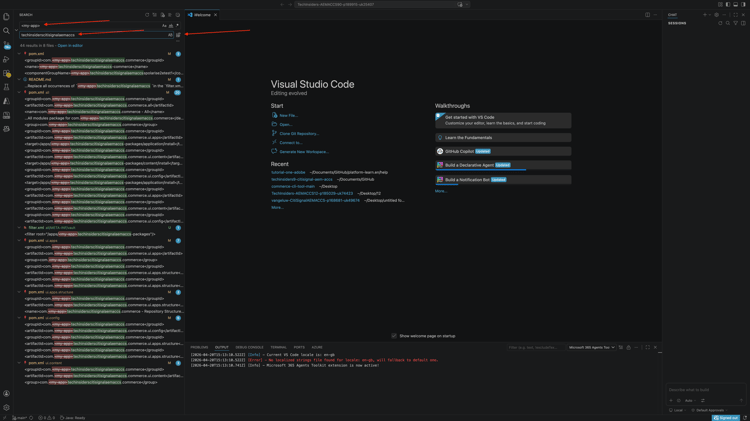Open chat settings gear icon
The width and height of the screenshot is (750, 421).
pyautogui.click(x=717, y=15)
